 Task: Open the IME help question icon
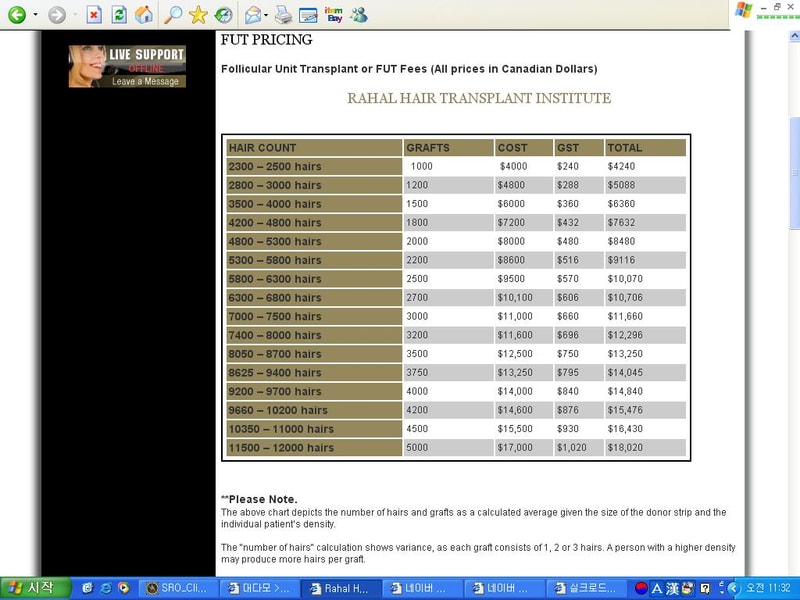coord(705,588)
